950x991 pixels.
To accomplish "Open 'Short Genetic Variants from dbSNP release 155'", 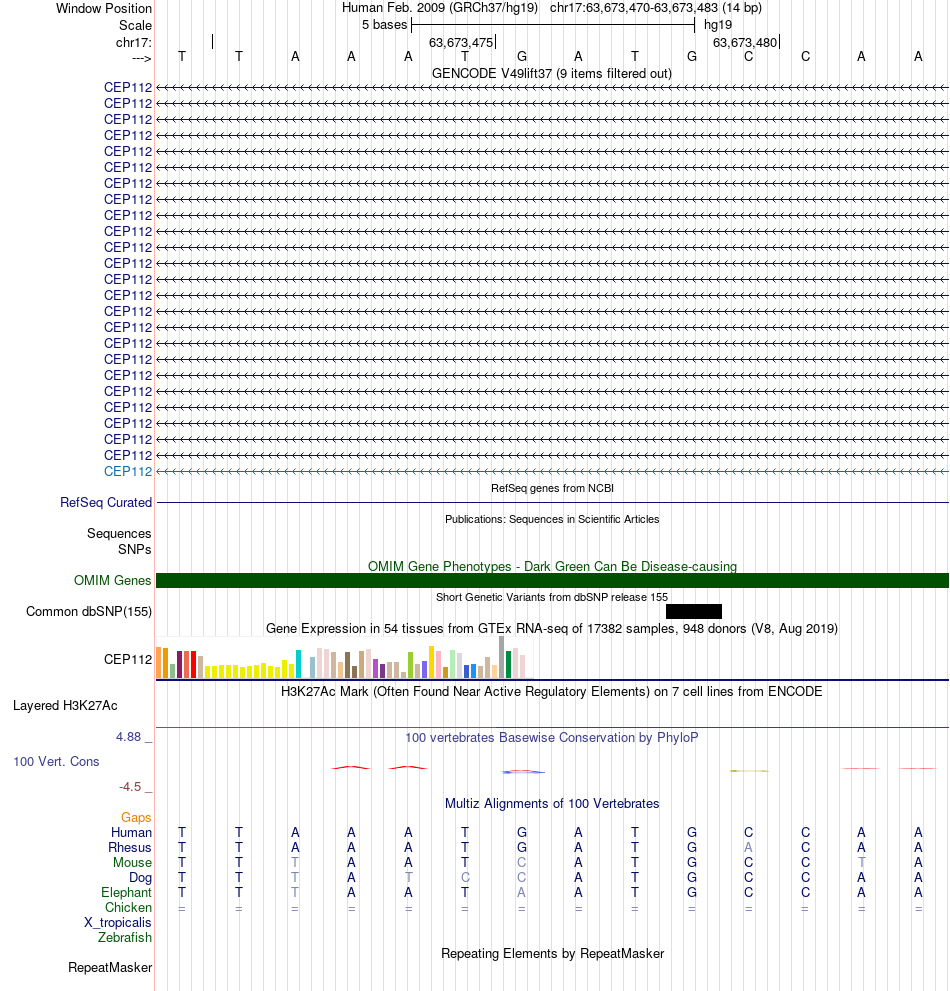I will pyautogui.click(x=552, y=597).
